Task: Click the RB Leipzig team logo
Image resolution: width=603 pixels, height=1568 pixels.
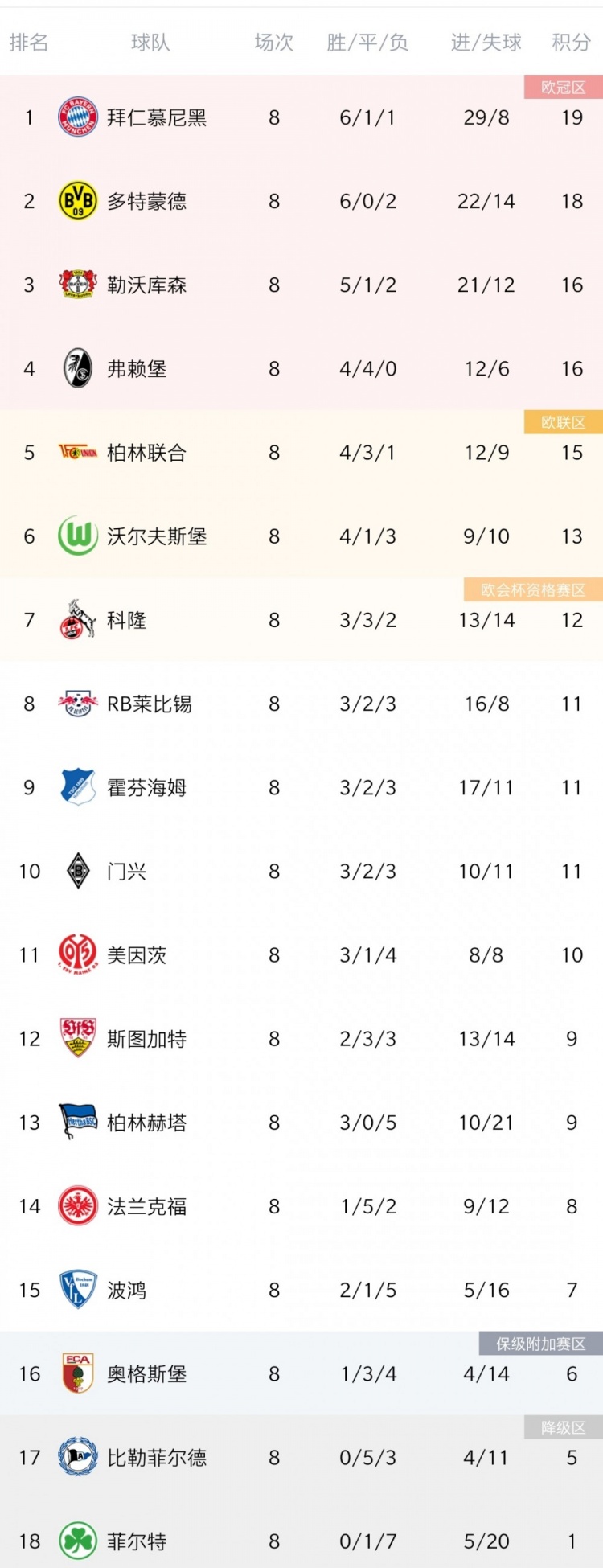Action: coord(78,704)
